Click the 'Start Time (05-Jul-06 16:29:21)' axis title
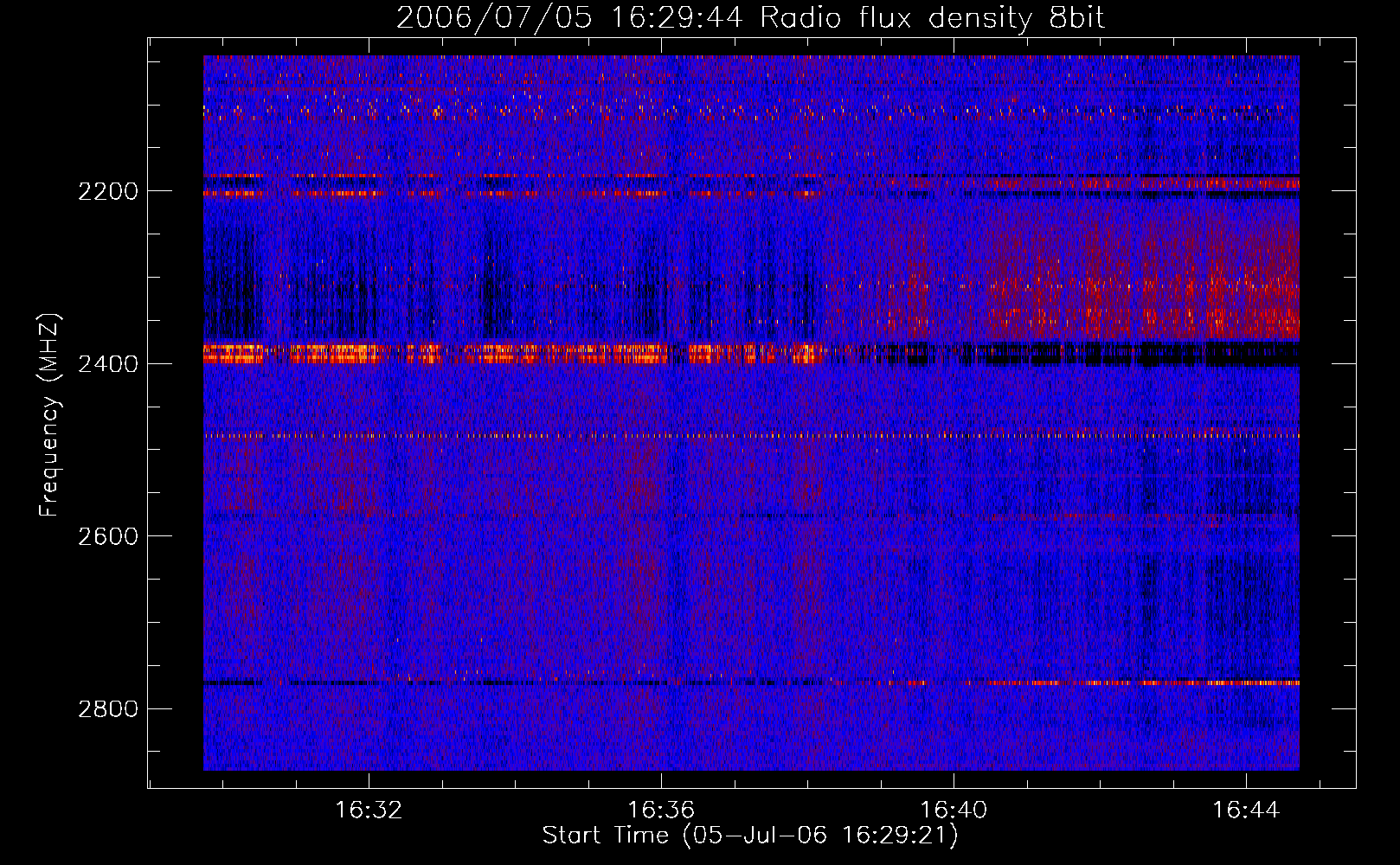 (x=750, y=836)
